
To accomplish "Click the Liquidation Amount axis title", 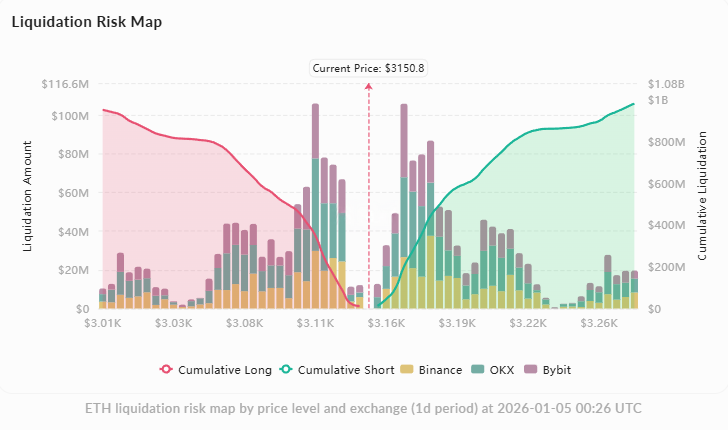I will [x=27, y=196].
